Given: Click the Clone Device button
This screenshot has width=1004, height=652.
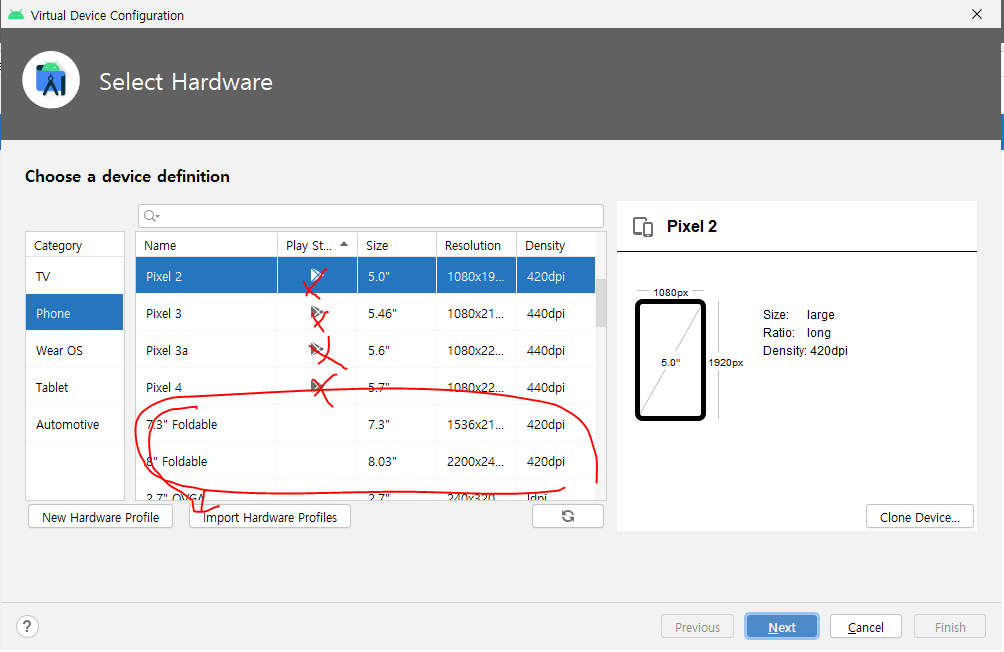Looking at the screenshot, I should pyautogui.click(x=919, y=516).
